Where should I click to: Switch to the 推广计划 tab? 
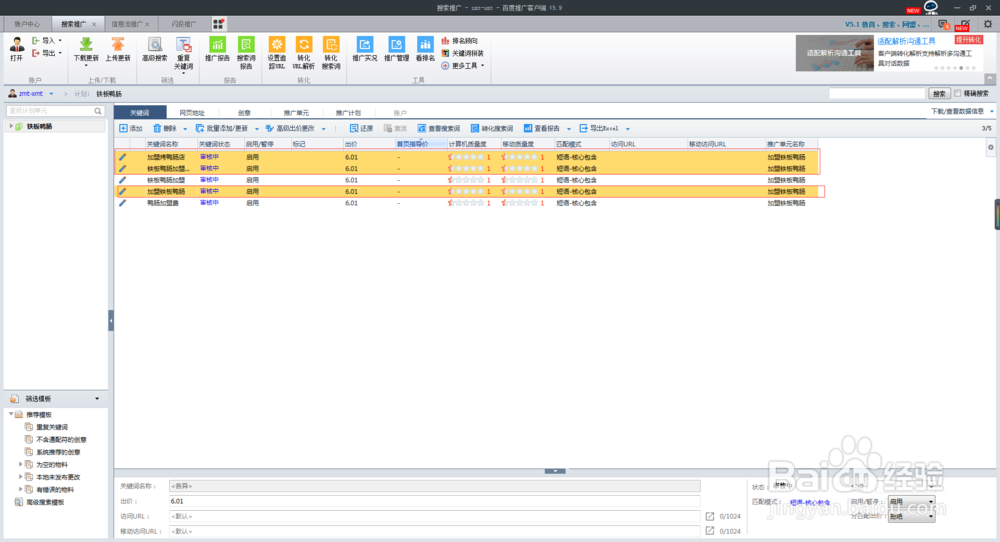(x=348, y=112)
